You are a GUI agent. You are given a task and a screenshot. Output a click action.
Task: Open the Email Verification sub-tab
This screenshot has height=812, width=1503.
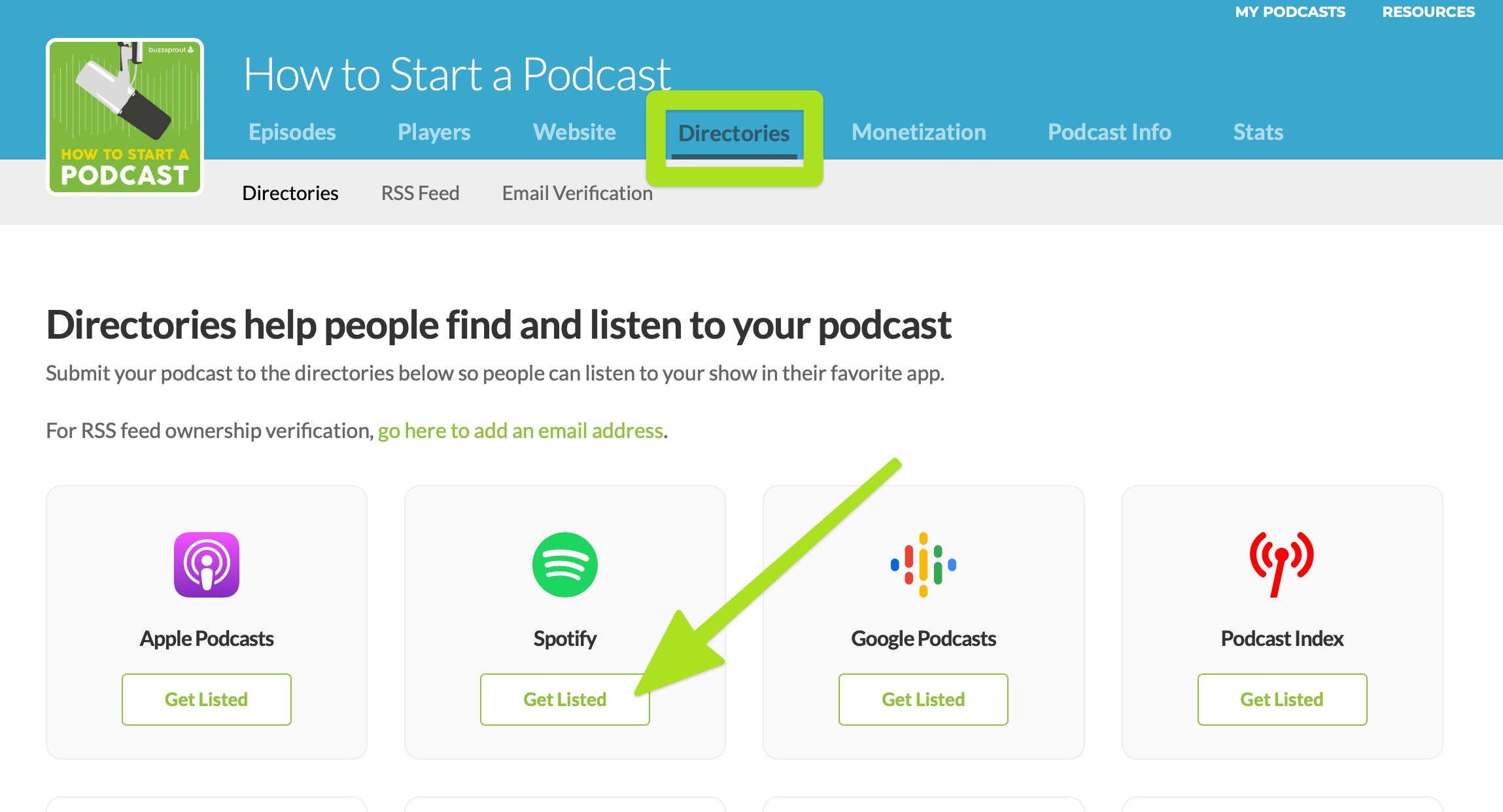[575, 192]
